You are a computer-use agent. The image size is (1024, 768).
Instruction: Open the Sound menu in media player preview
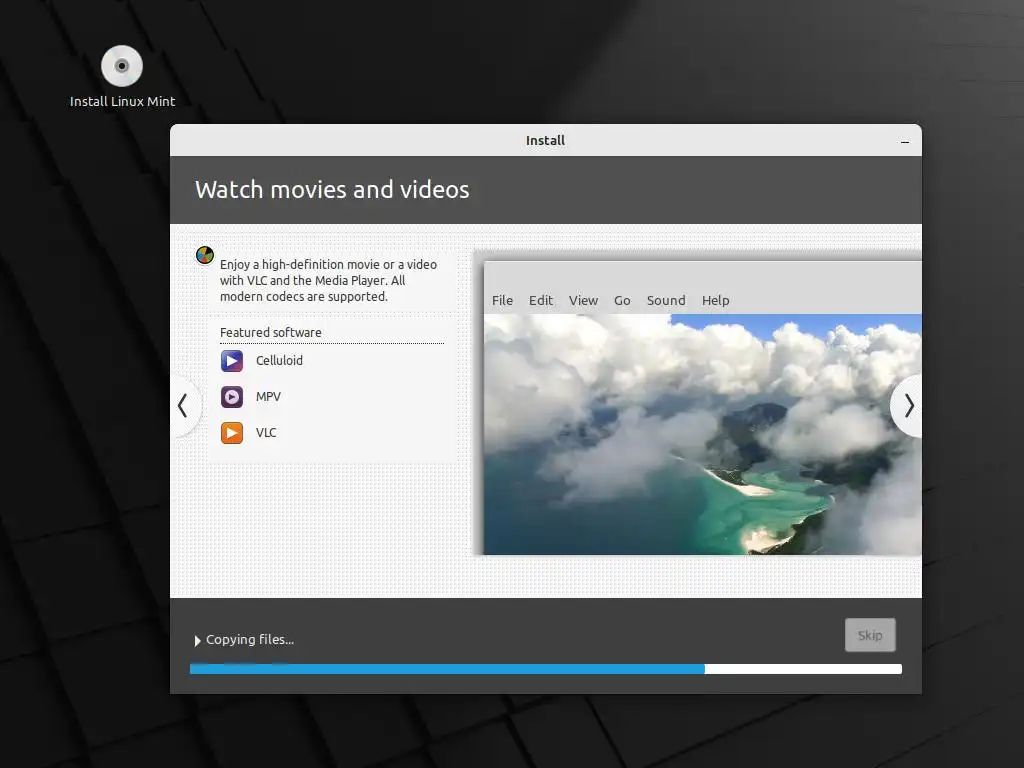(x=666, y=300)
